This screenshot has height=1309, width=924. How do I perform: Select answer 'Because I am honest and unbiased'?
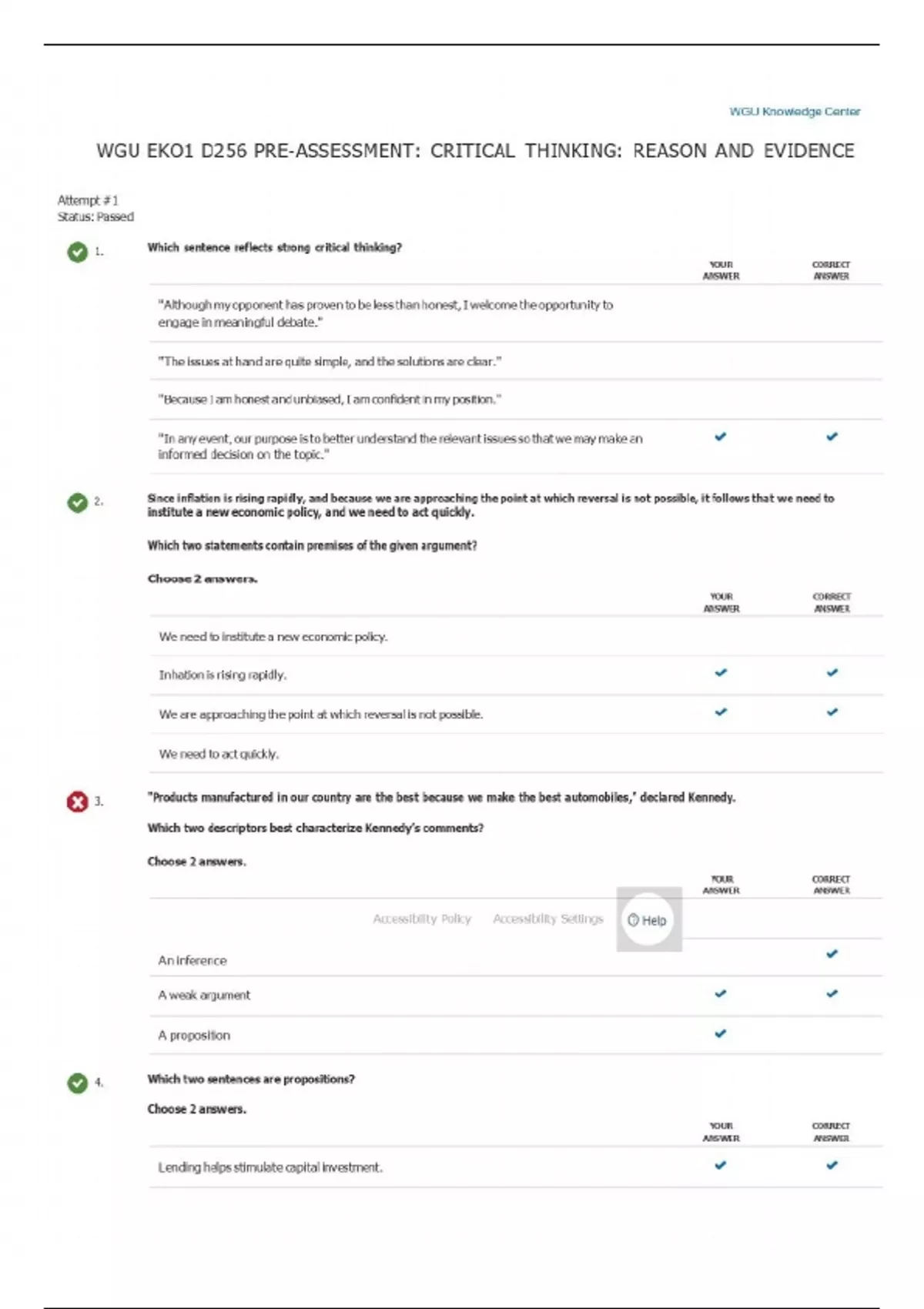pos(330,400)
